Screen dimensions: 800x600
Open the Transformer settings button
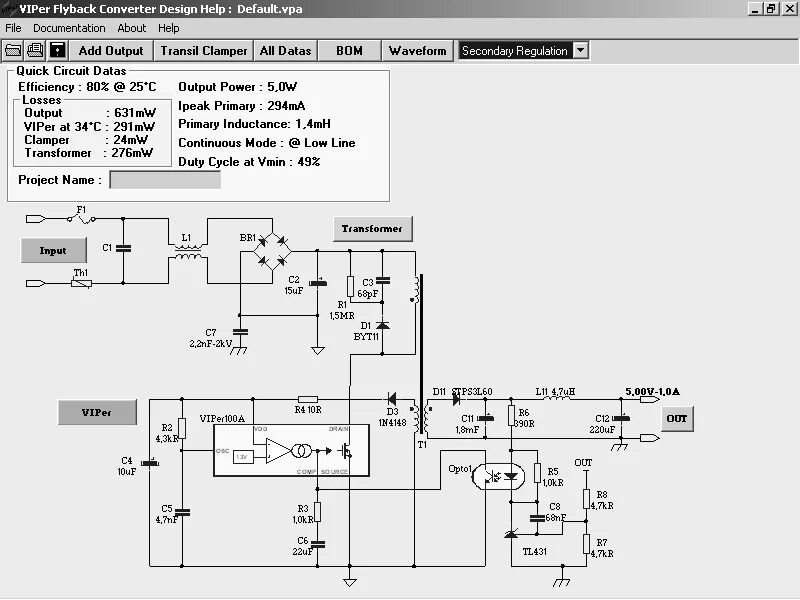click(372, 229)
